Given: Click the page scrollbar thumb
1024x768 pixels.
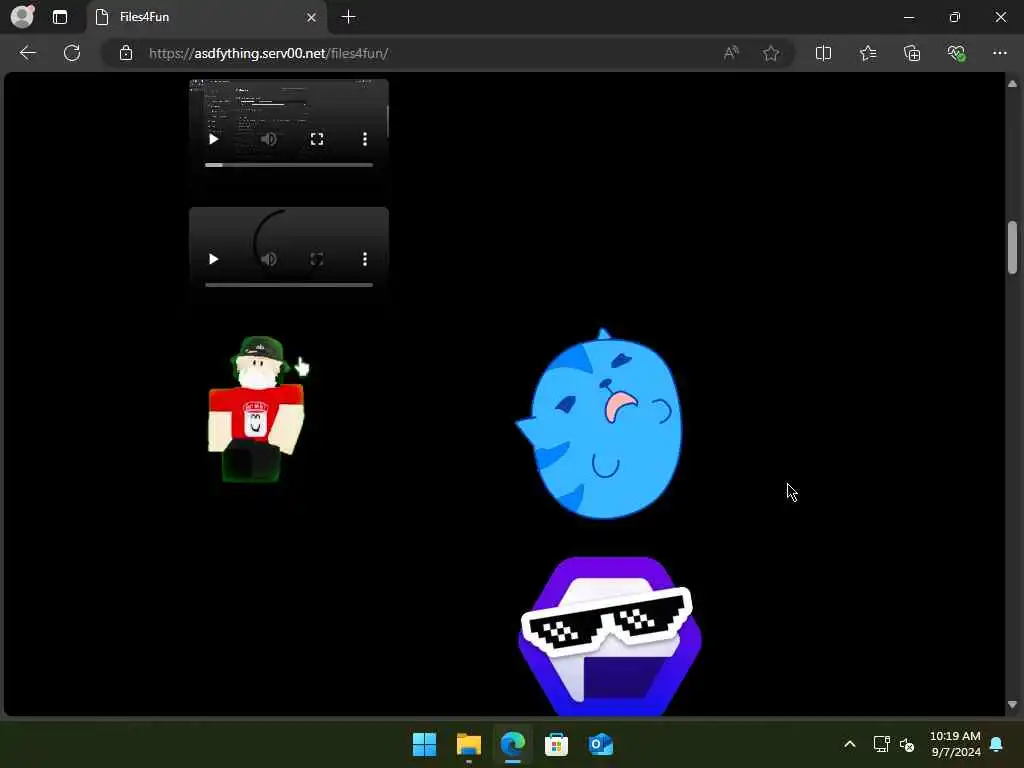Looking at the screenshot, I should tap(1012, 248).
